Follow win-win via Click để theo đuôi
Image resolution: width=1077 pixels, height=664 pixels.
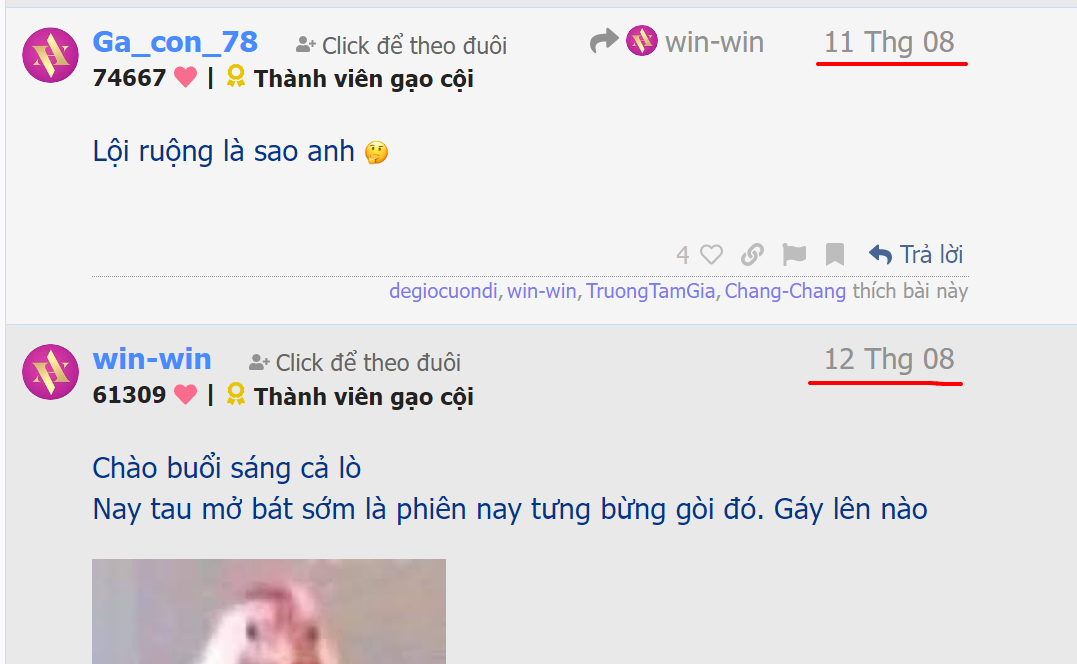pyautogui.click(x=354, y=363)
